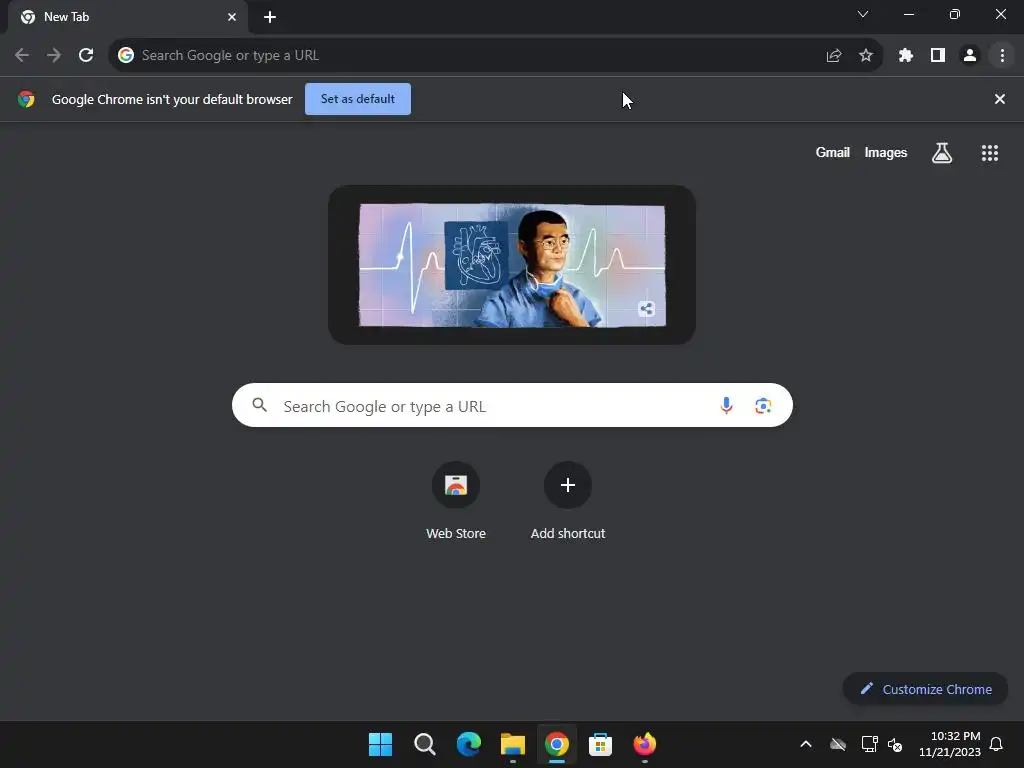The height and width of the screenshot is (768, 1024).
Task: Open Images link
Action: (x=886, y=153)
